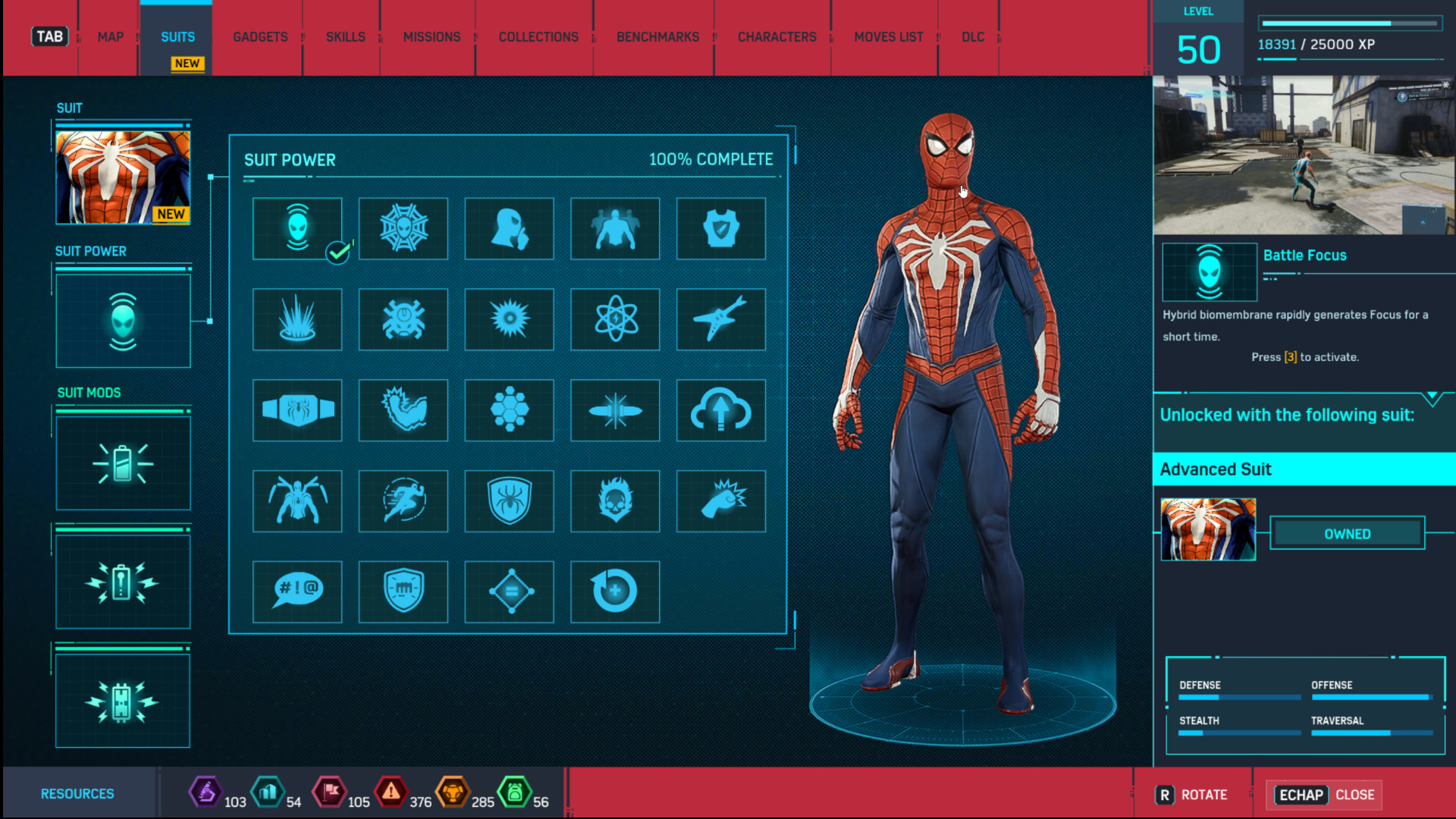This screenshot has width=1456, height=819.
Task: Open the COLLECTIONS menu tab
Action: click(x=537, y=36)
